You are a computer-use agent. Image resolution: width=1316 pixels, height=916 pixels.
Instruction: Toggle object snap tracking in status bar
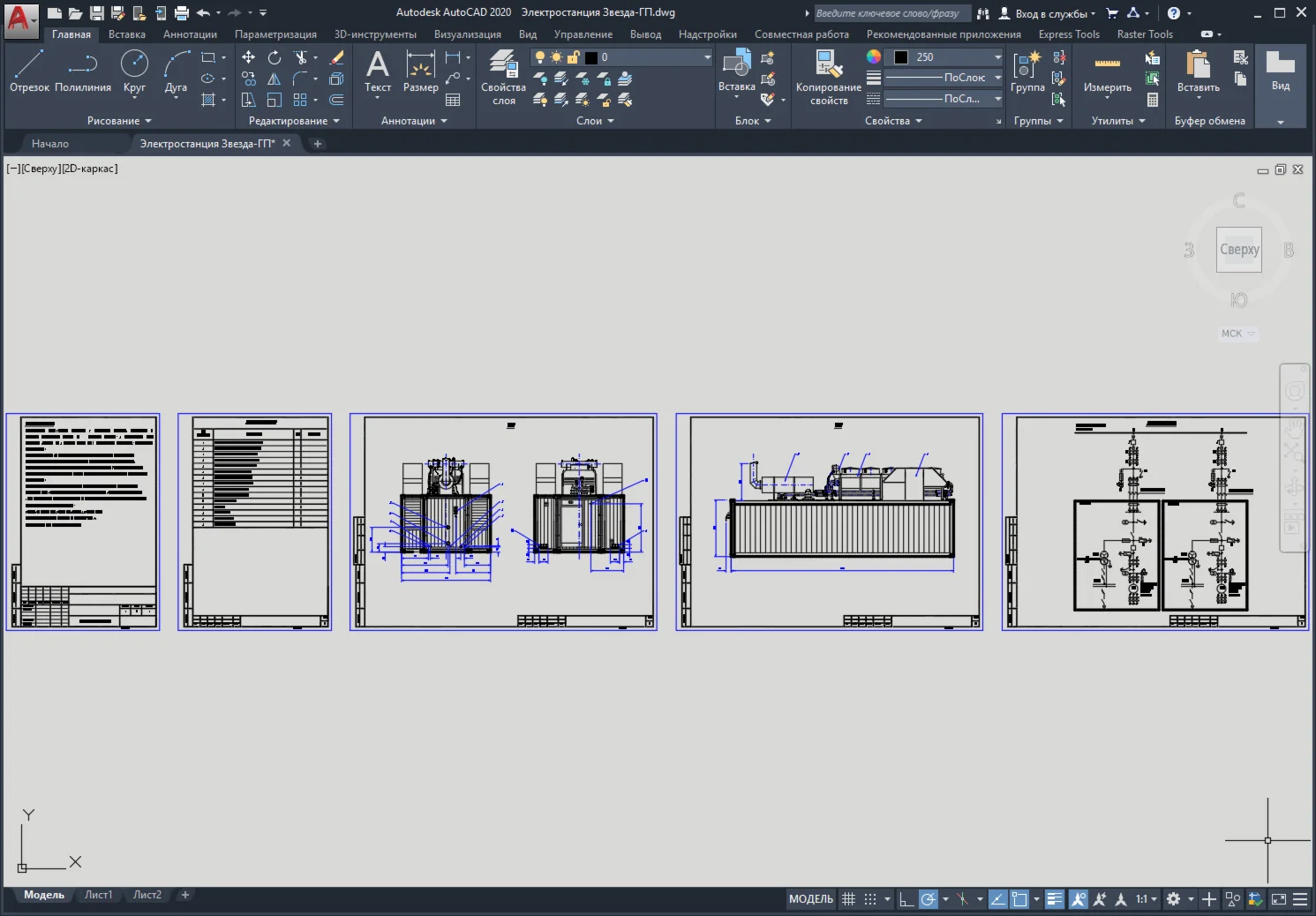pyautogui.click(x=998, y=899)
